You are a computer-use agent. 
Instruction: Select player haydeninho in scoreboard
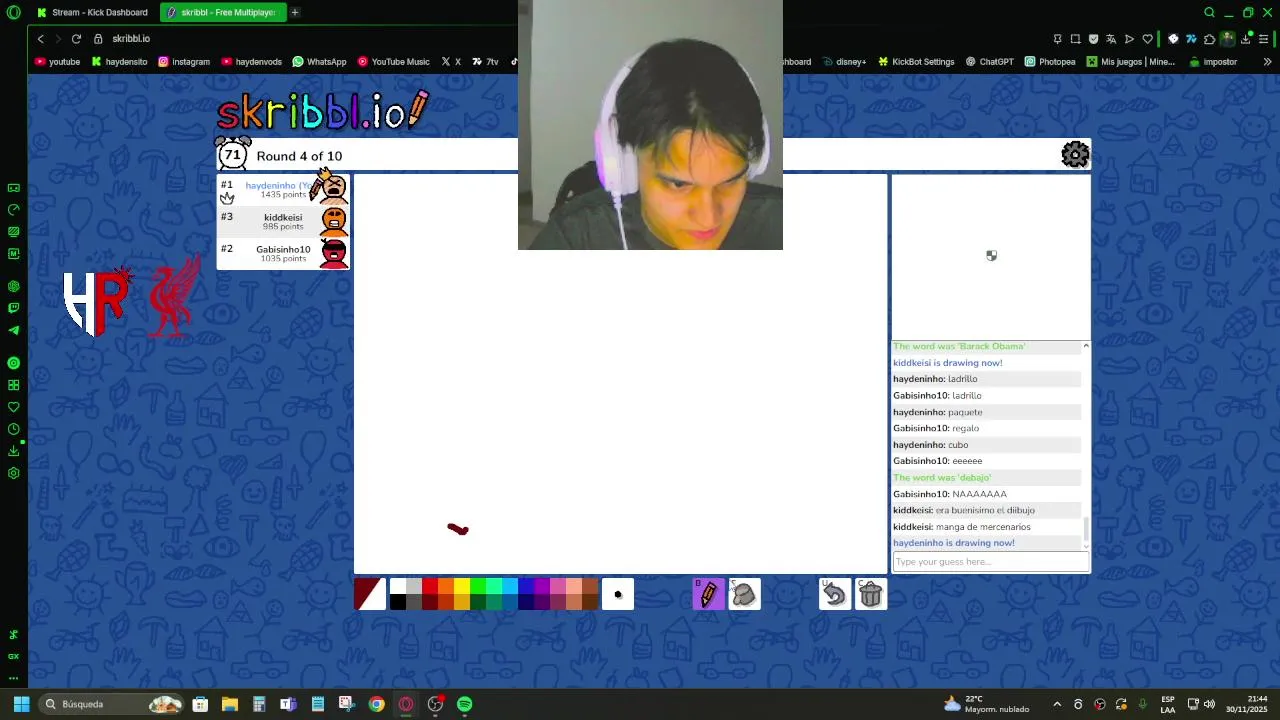pos(283,189)
